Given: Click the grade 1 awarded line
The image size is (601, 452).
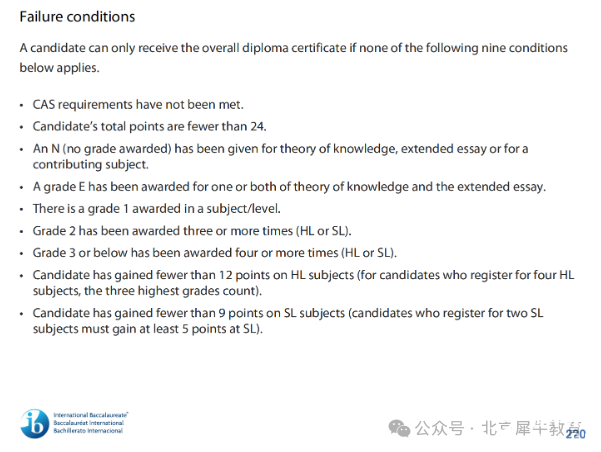Looking at the screenshot, I should (156, 209).
